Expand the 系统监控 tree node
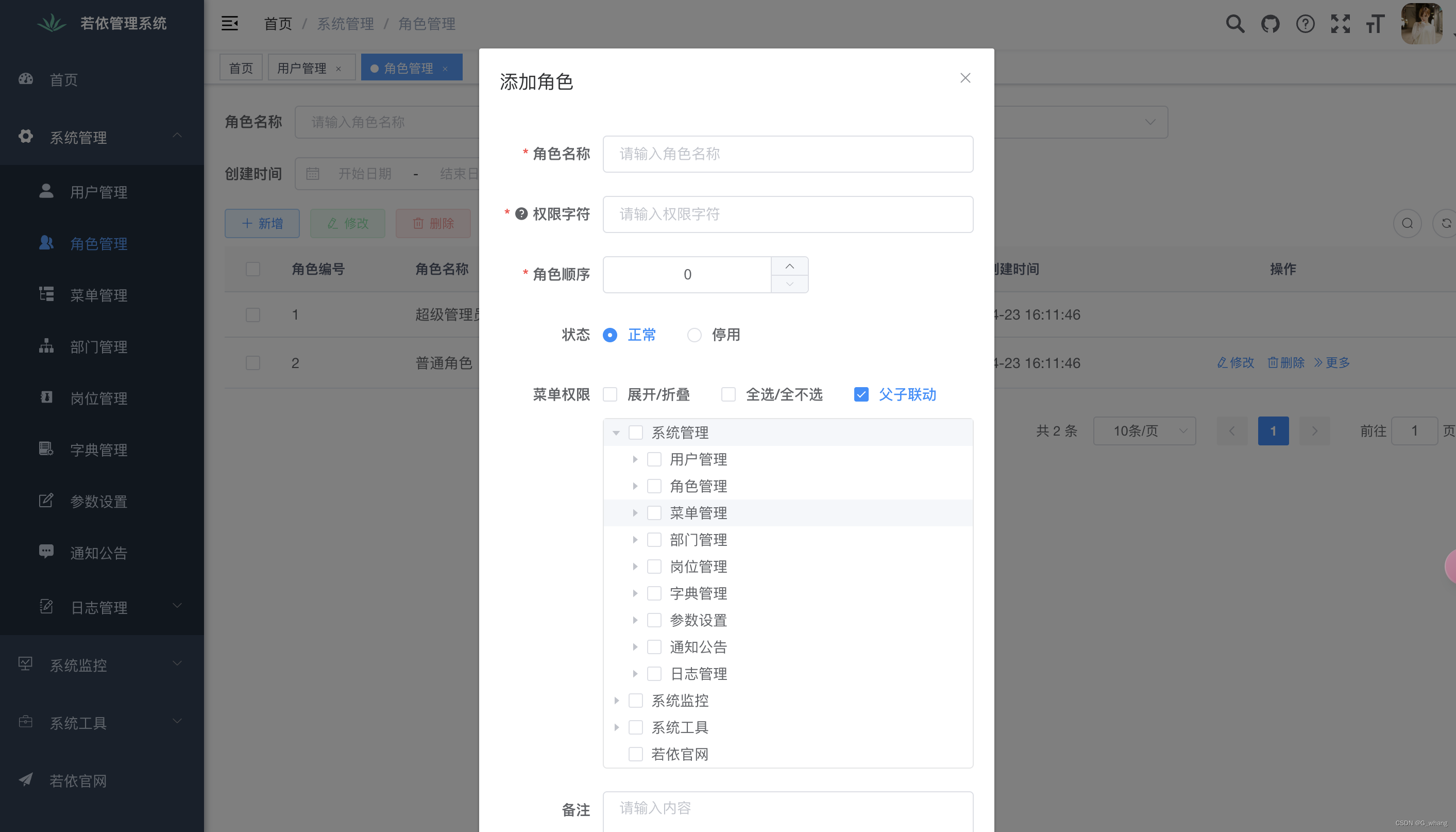The width and height of the screenshot is (1456, 832). 616,701
